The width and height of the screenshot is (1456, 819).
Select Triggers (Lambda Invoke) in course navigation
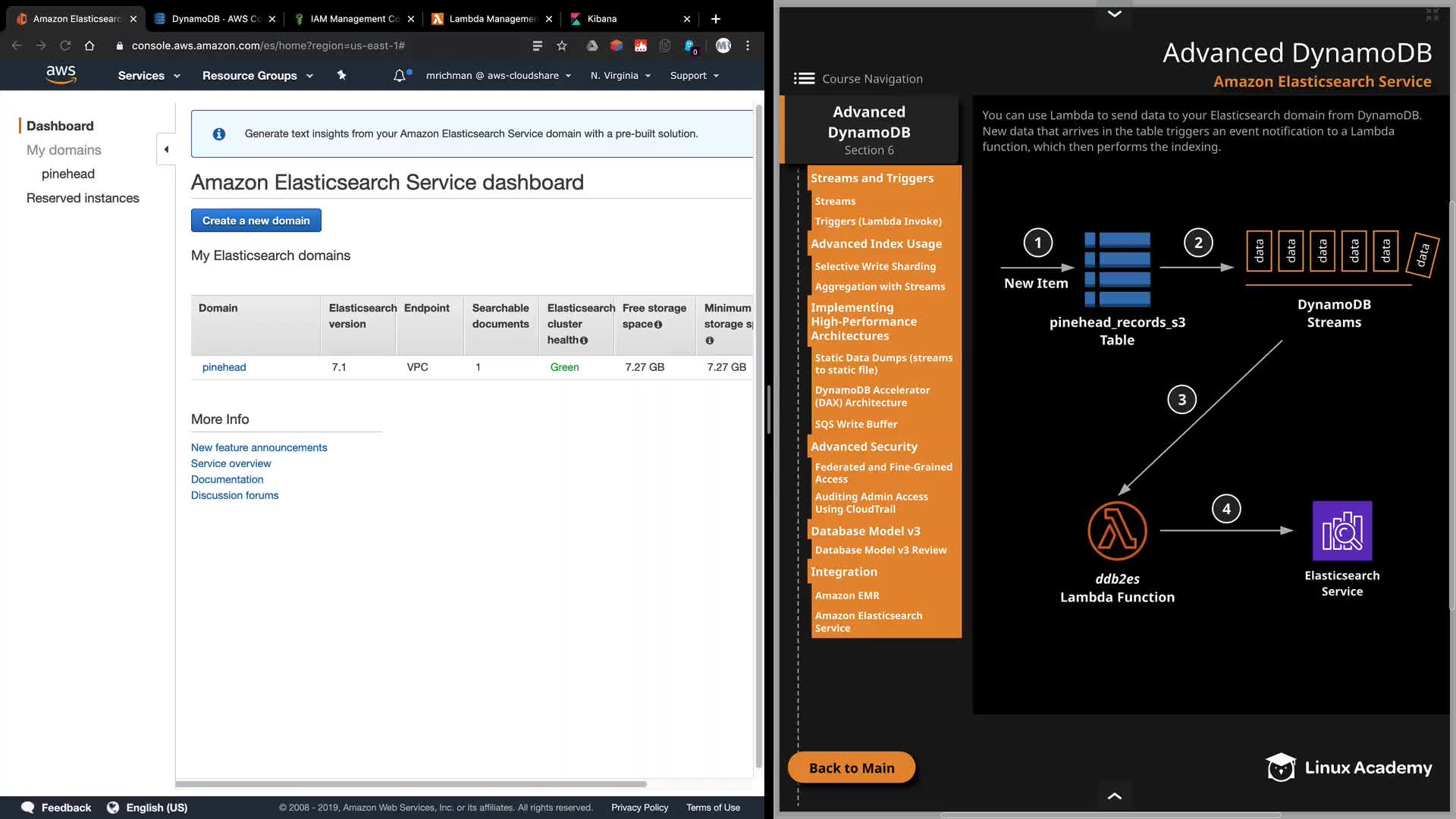coord(877,221)
